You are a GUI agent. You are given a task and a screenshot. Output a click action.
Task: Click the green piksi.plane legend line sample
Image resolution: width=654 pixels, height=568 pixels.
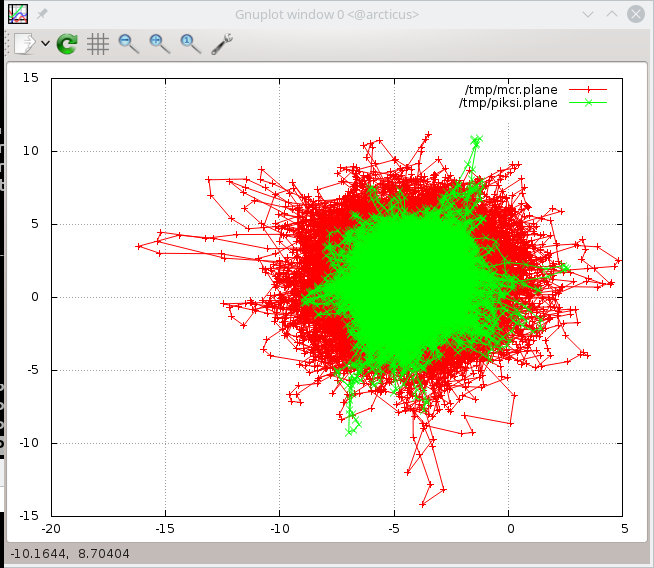(587, 102)
